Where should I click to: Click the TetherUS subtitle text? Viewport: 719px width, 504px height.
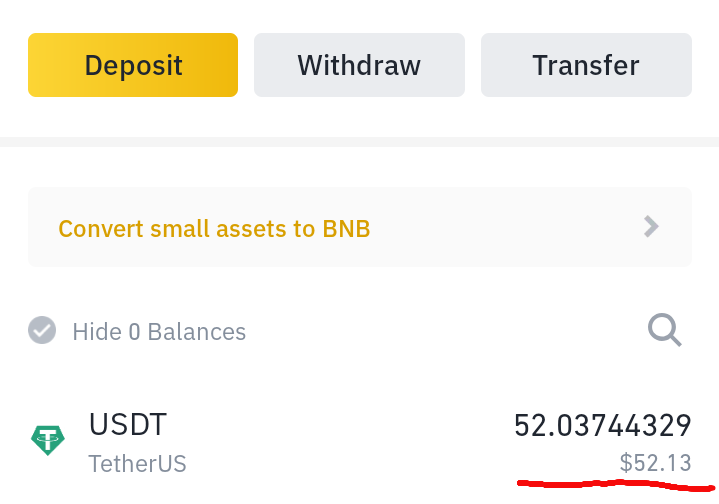[x=137, y=464]
